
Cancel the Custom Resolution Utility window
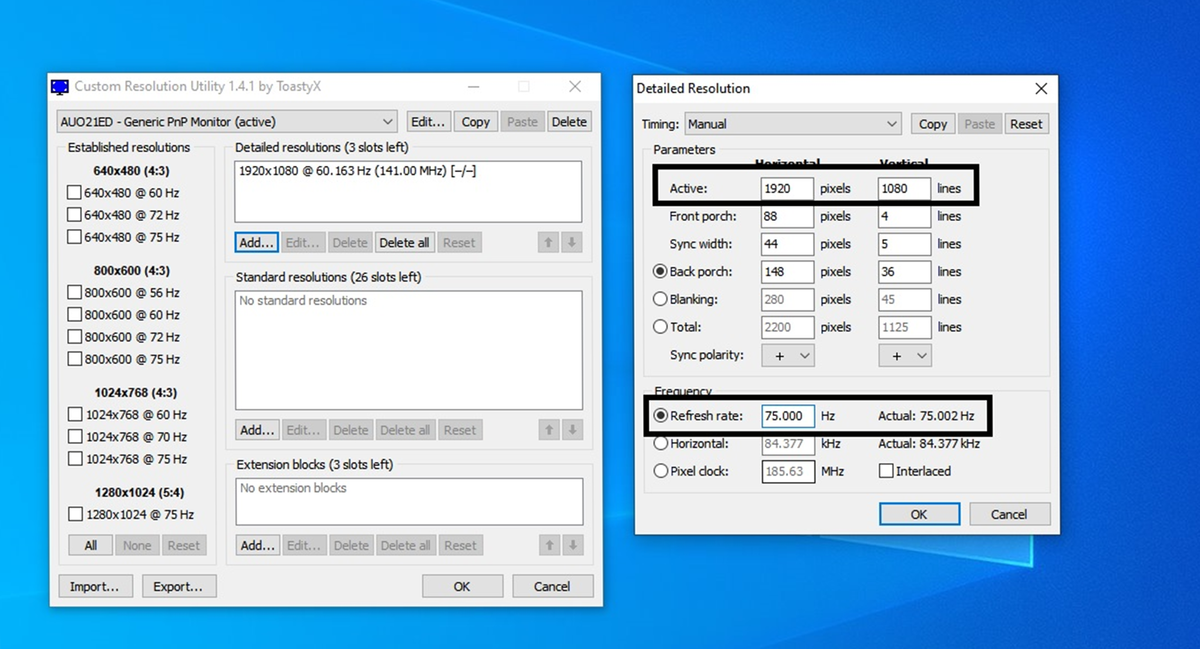[552, 587]
